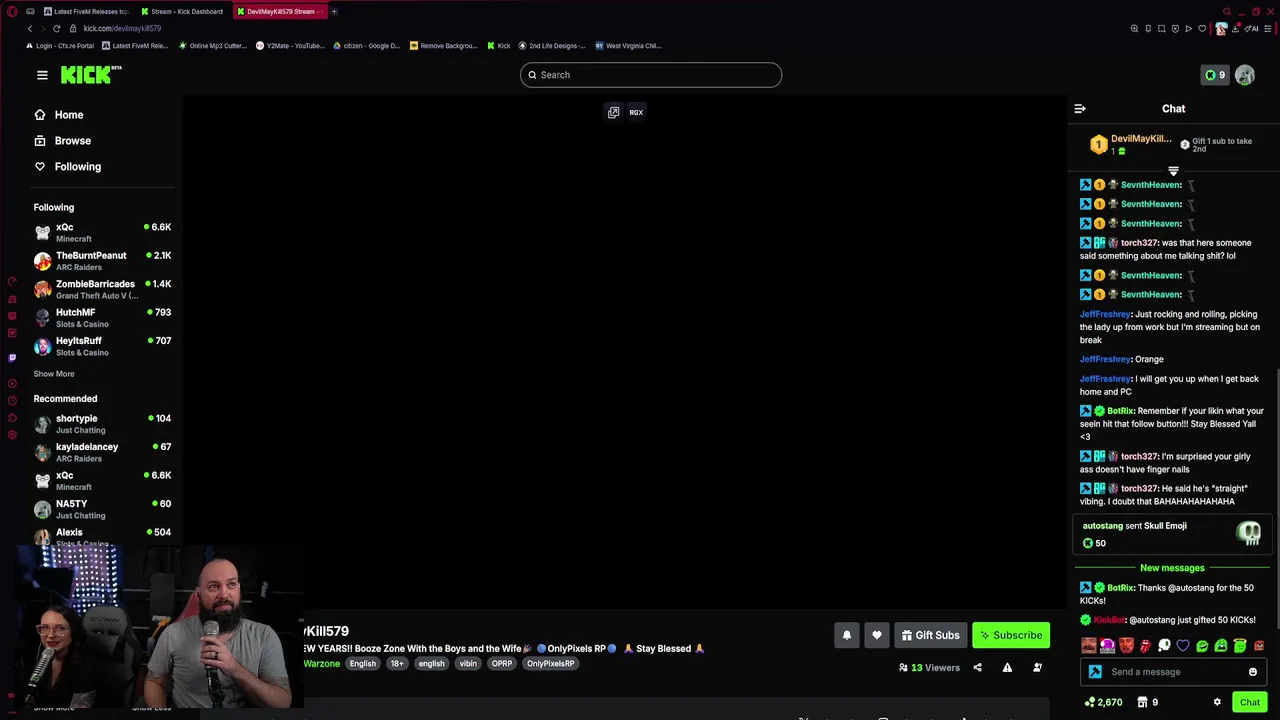Open the user profile avatar menu

pos(1245,75)
